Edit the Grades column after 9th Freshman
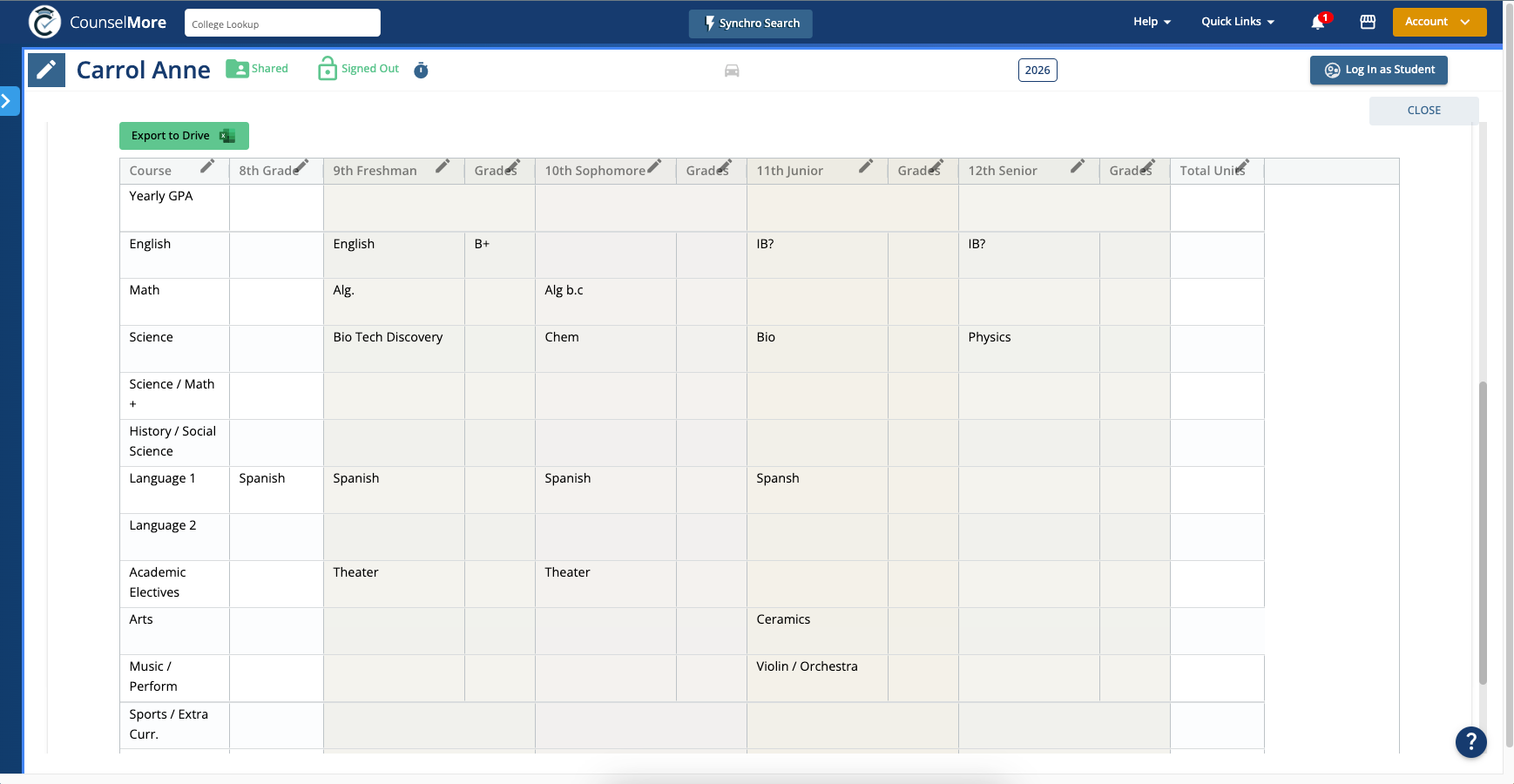1514x784 pixels. 513,166
